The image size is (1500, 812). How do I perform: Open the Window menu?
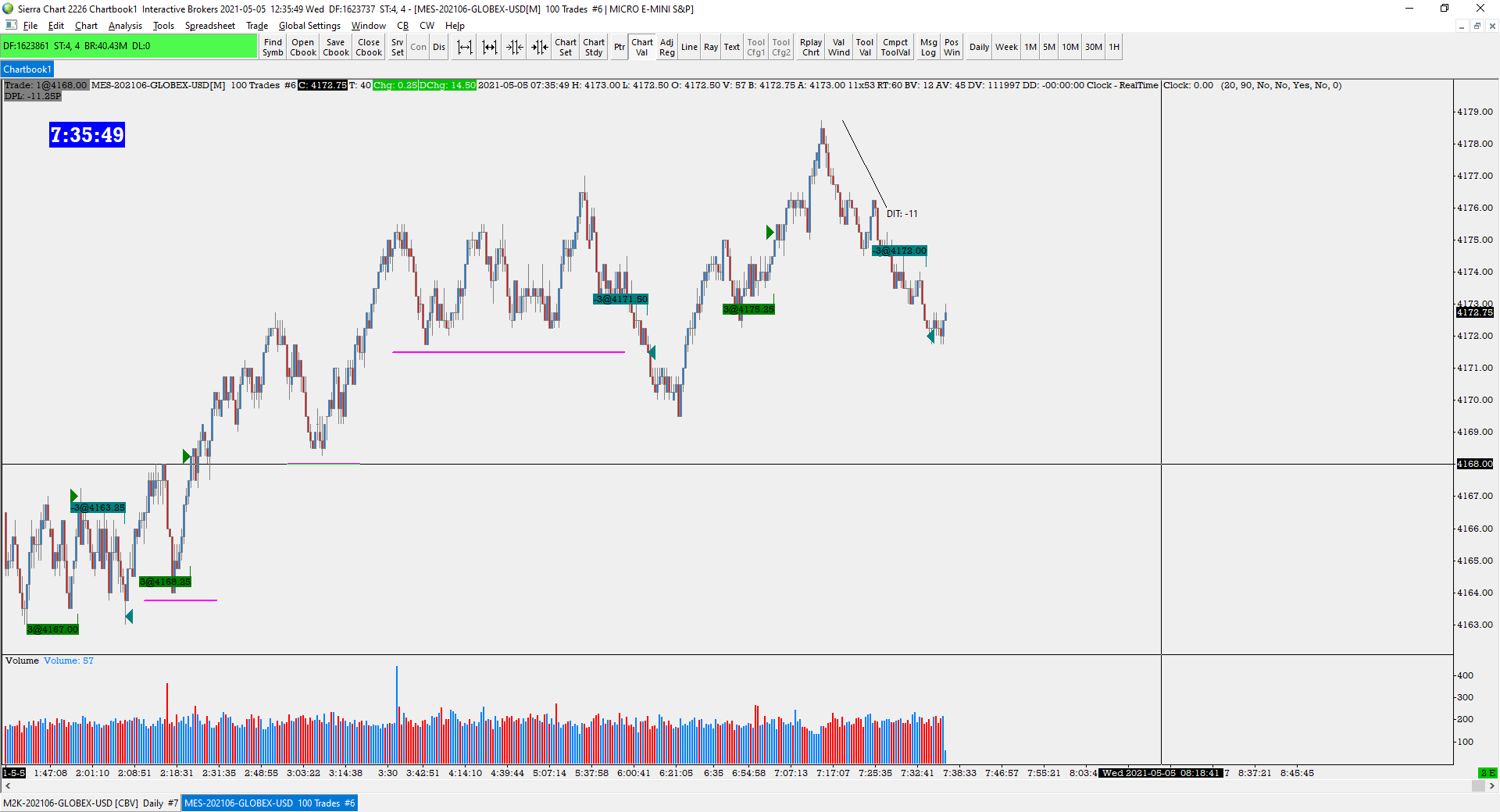[x=368, y=26]
